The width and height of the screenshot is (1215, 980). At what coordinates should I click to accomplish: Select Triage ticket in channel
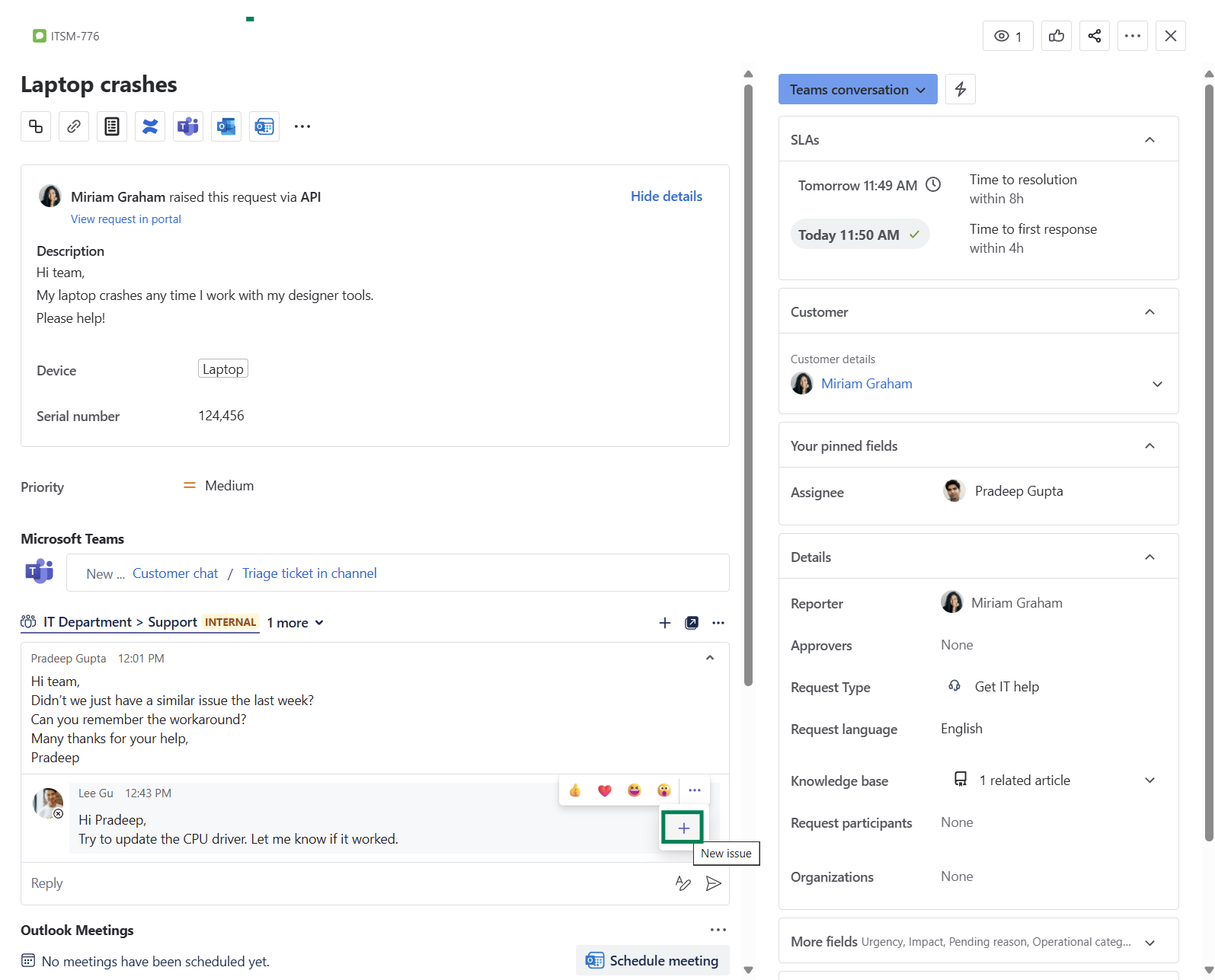[309, 573]
